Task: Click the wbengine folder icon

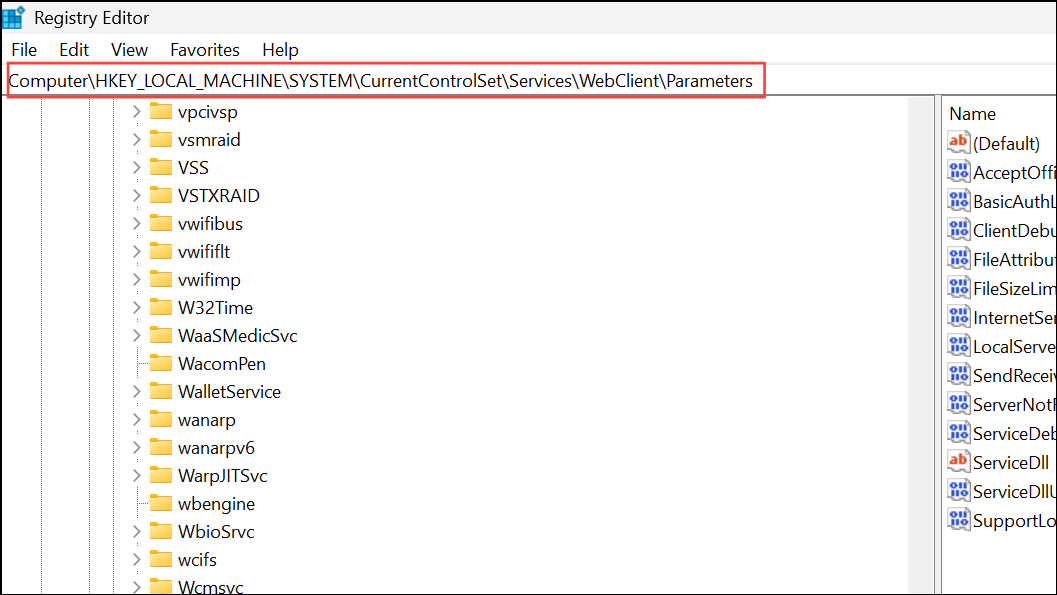Action: point(161,504)
